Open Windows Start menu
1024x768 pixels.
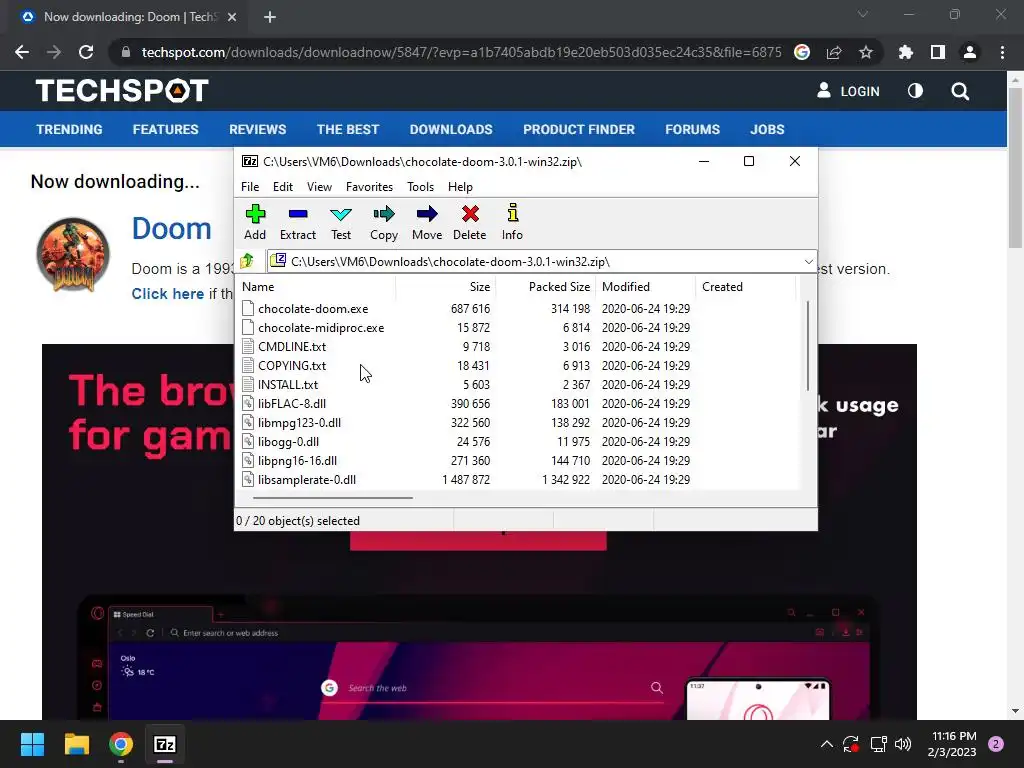(x=32, y=744)
